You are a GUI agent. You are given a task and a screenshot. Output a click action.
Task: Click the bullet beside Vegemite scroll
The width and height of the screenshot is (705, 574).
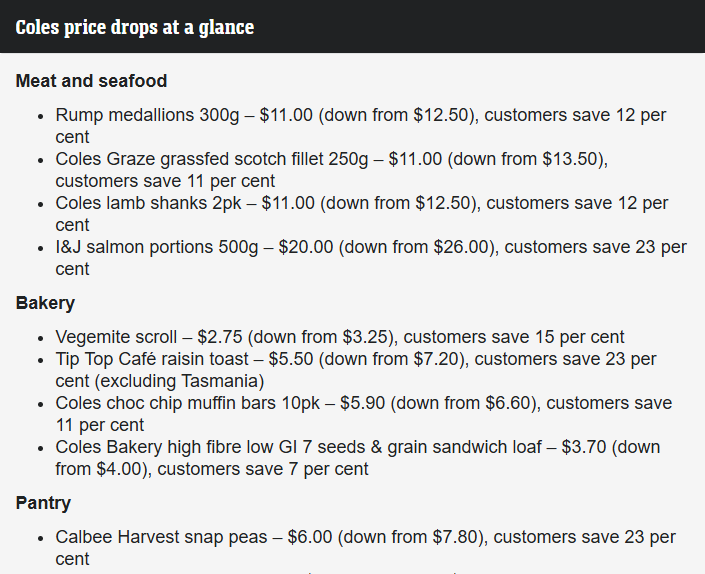point(41,338)
